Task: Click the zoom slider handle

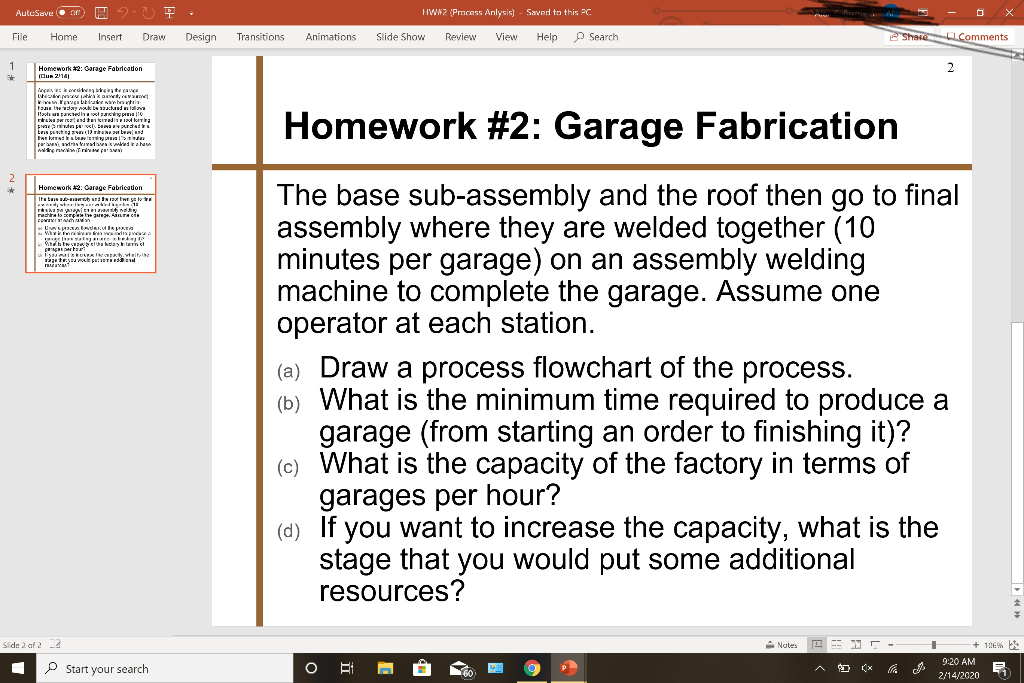Action: pos(934,645)
